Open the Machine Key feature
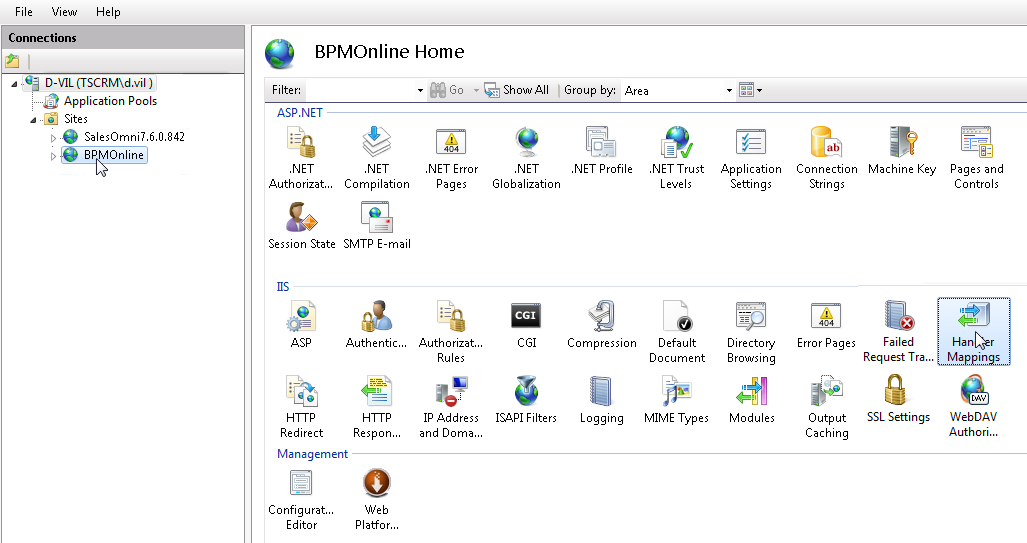 pos(902,151)
